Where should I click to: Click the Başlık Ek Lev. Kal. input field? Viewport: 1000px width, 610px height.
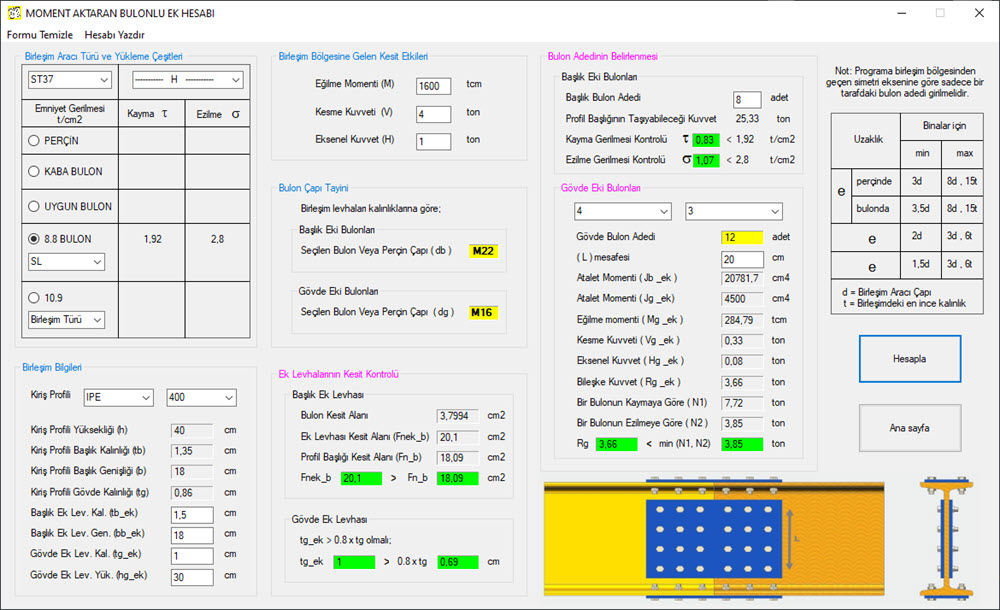pos(192,515)
